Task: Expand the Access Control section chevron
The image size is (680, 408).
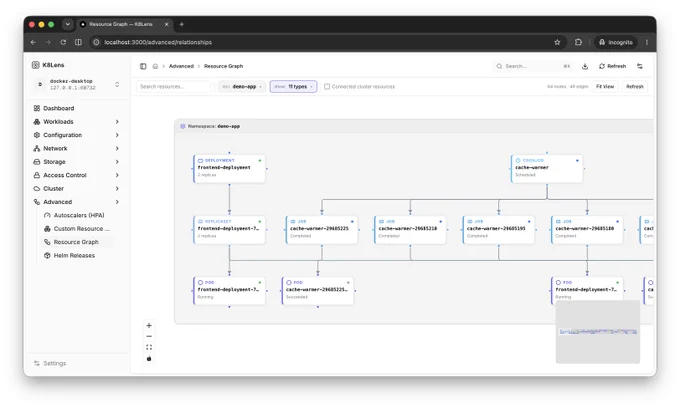Action: click(x=117, y=175)
